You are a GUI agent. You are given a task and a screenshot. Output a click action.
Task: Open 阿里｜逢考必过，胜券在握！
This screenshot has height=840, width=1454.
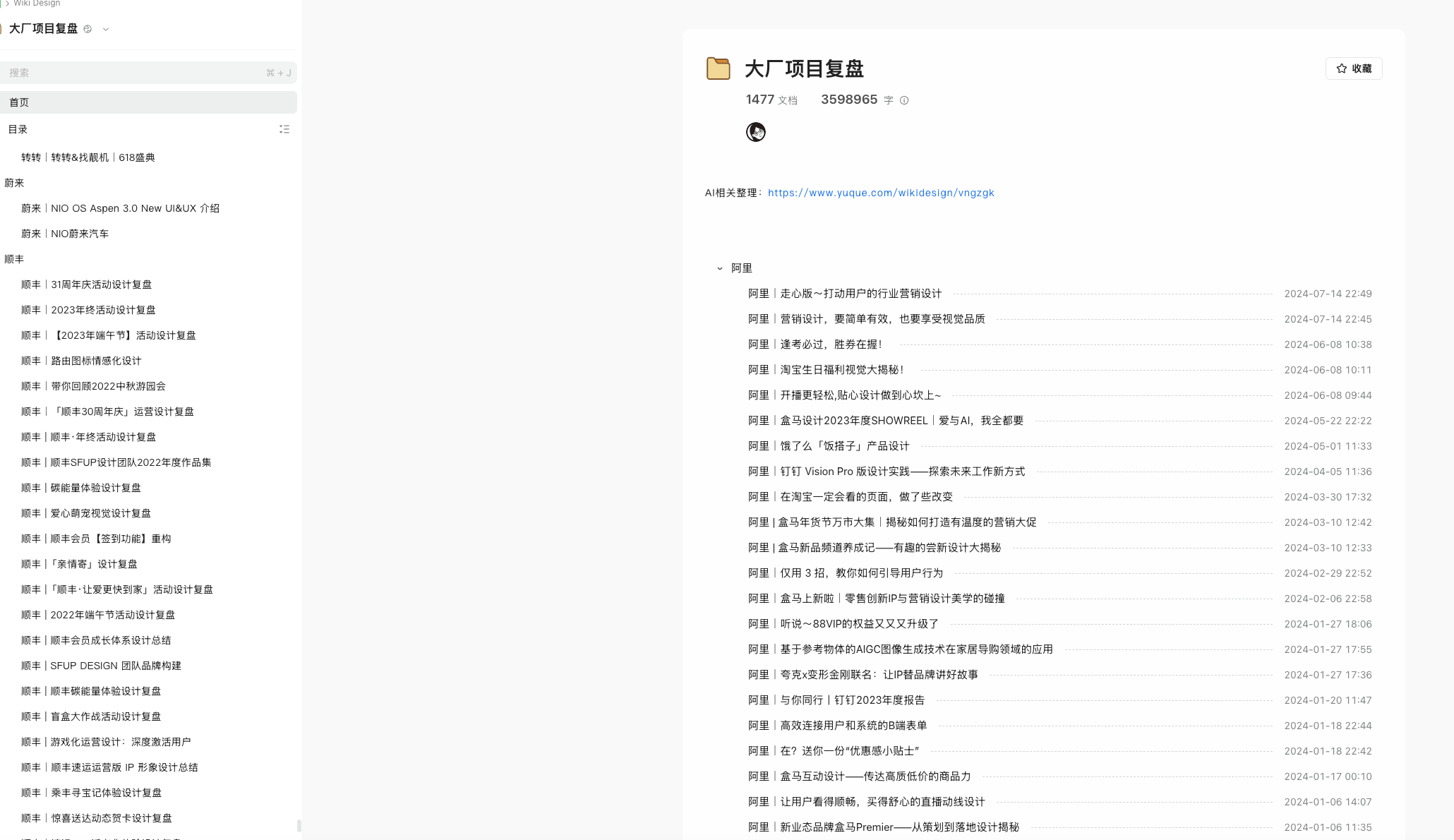(x=815, y=344)
